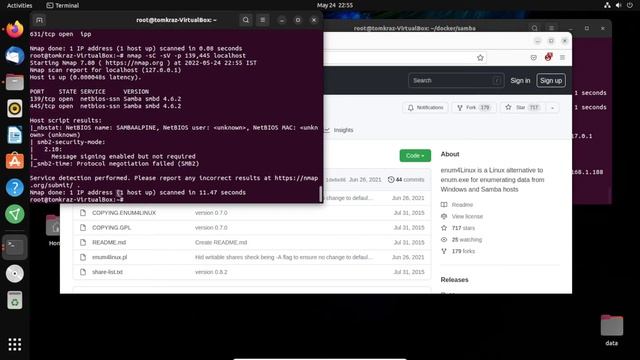Fork the repository with Fork button
Viewport: 640px width, 360px height.
point(474,107)
